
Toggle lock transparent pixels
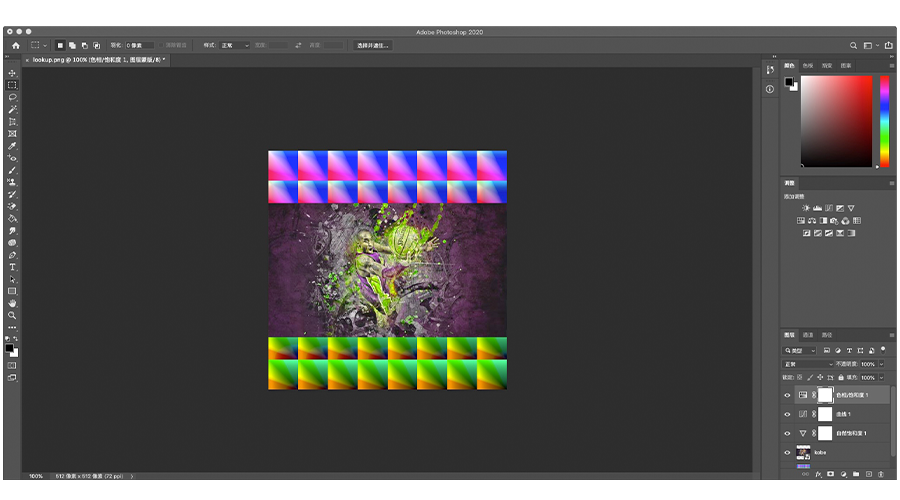tap(800, 377)
